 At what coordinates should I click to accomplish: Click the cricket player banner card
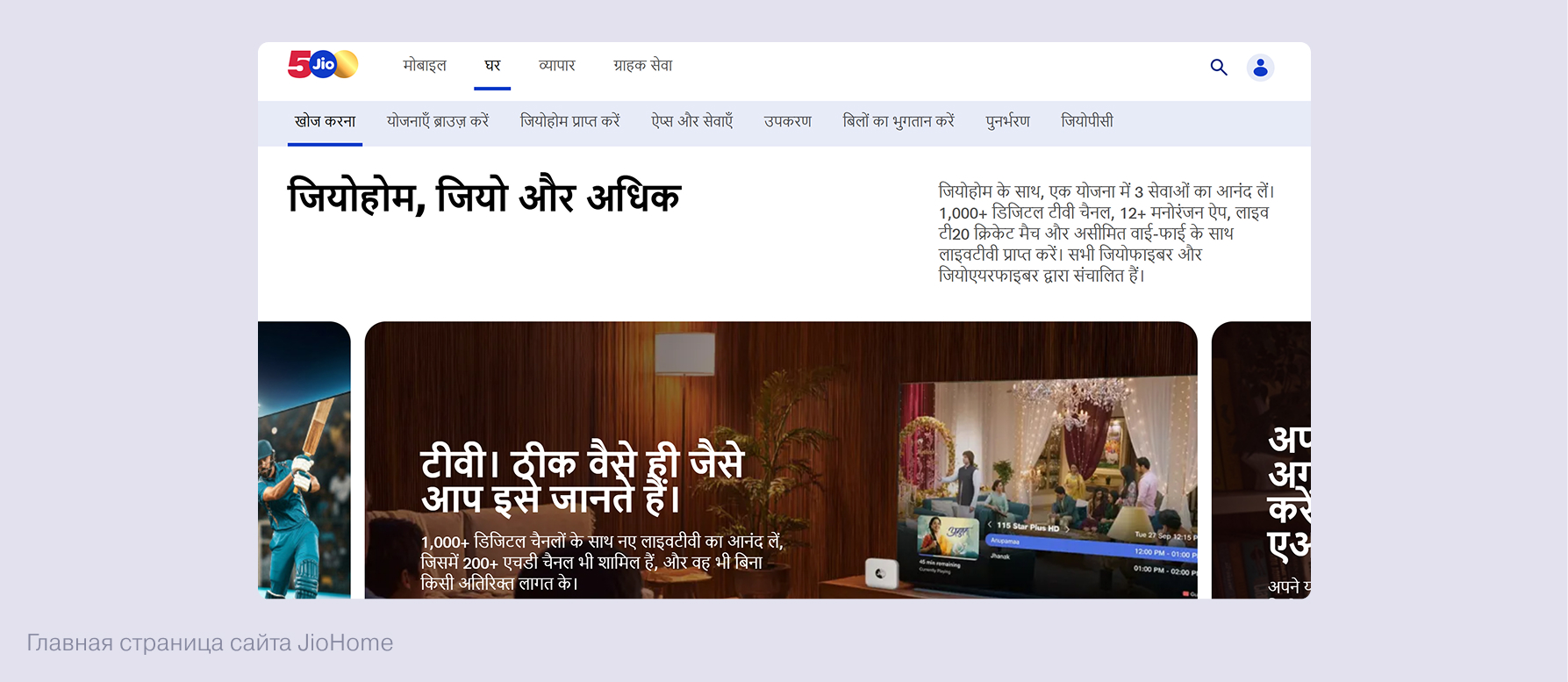point(304,460)
